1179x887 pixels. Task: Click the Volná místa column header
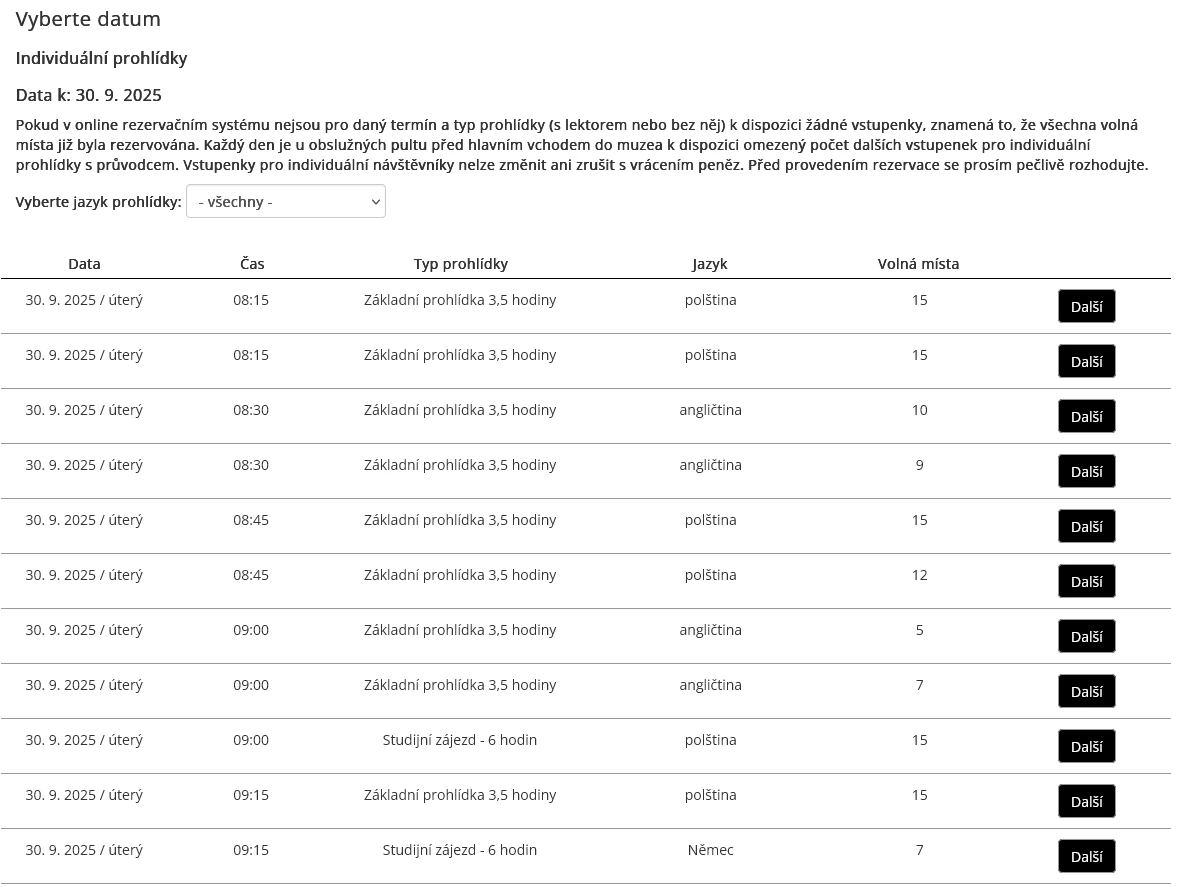918,264
